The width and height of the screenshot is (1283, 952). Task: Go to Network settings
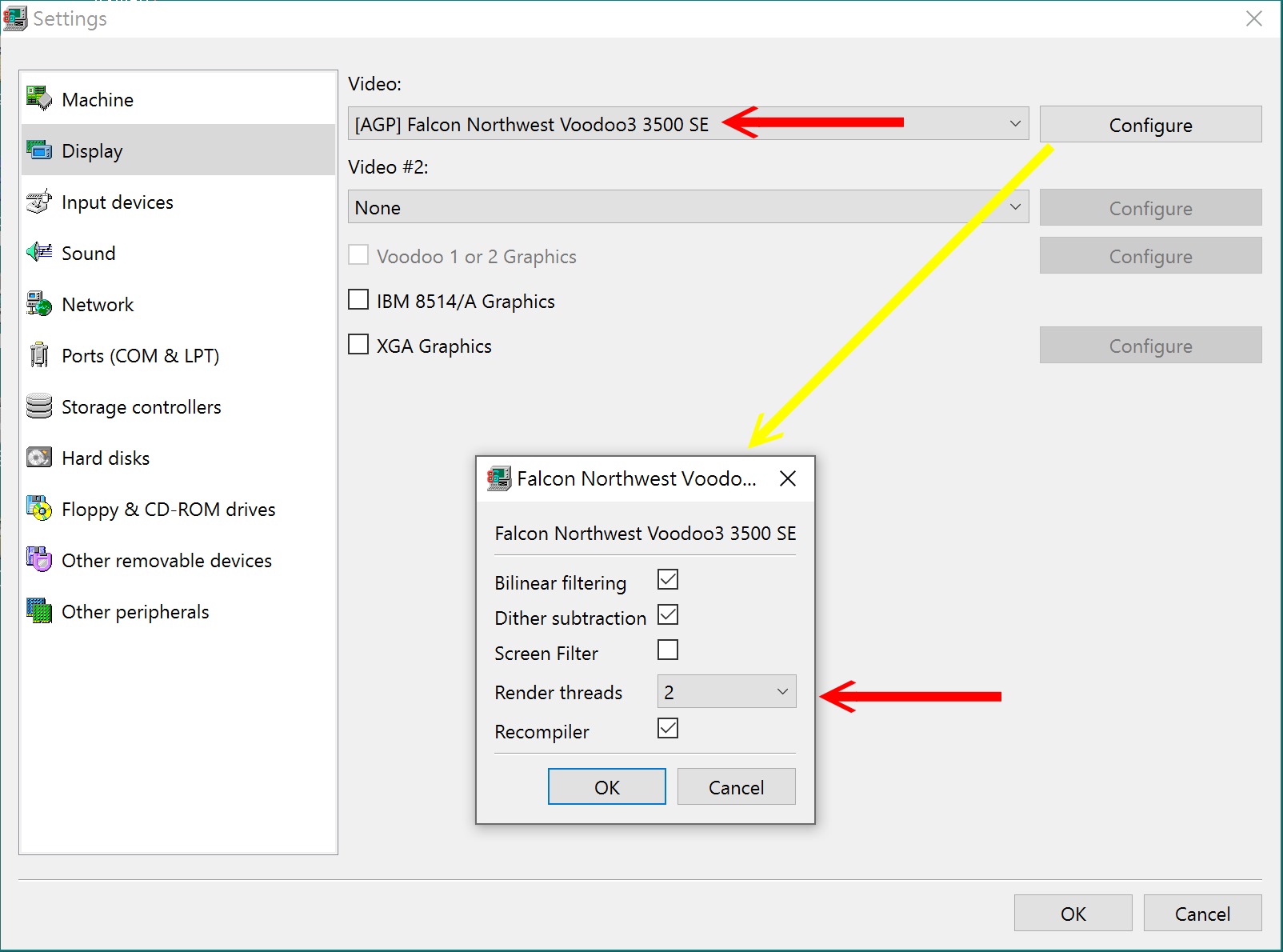point(178,303)
